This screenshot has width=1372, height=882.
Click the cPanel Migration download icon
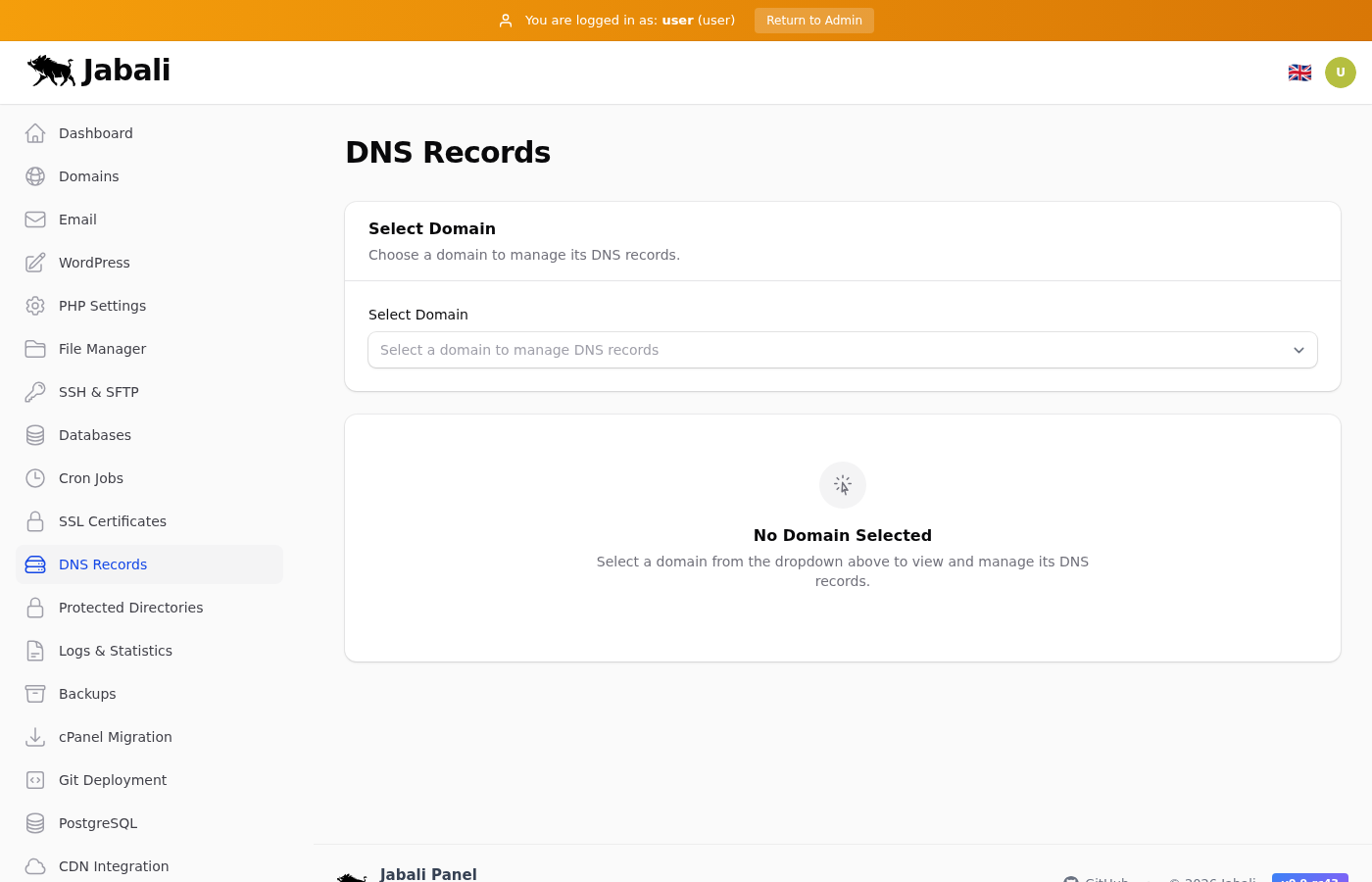click(x=35, y=737)
